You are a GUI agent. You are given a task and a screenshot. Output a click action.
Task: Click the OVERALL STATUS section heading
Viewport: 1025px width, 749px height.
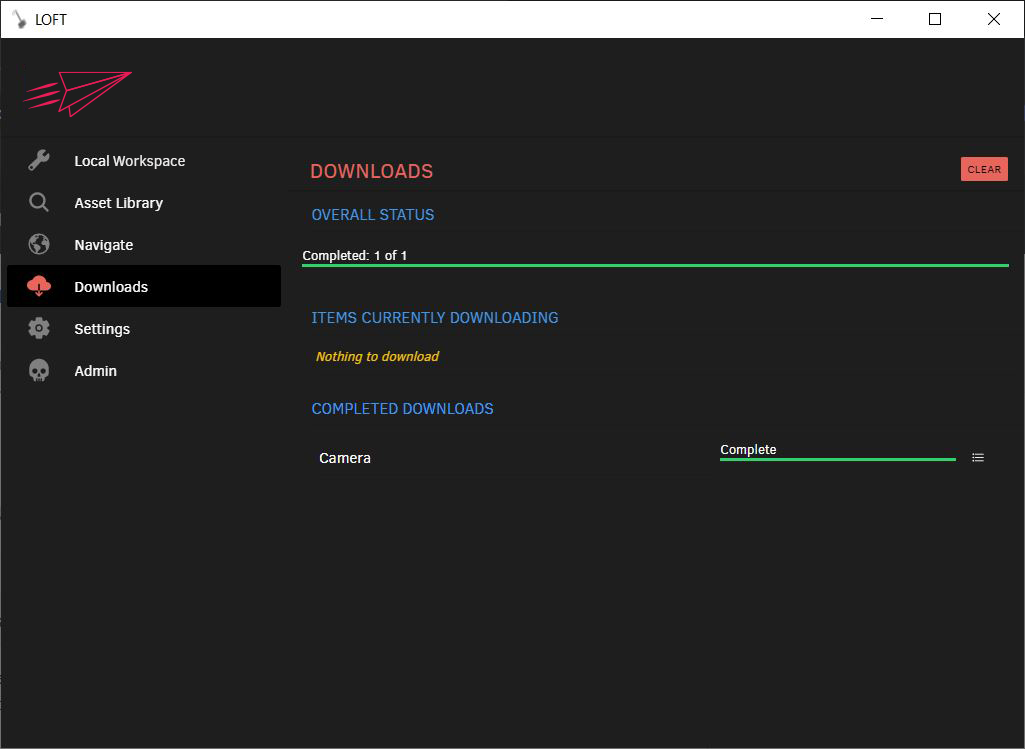click(x=372, y=214)
